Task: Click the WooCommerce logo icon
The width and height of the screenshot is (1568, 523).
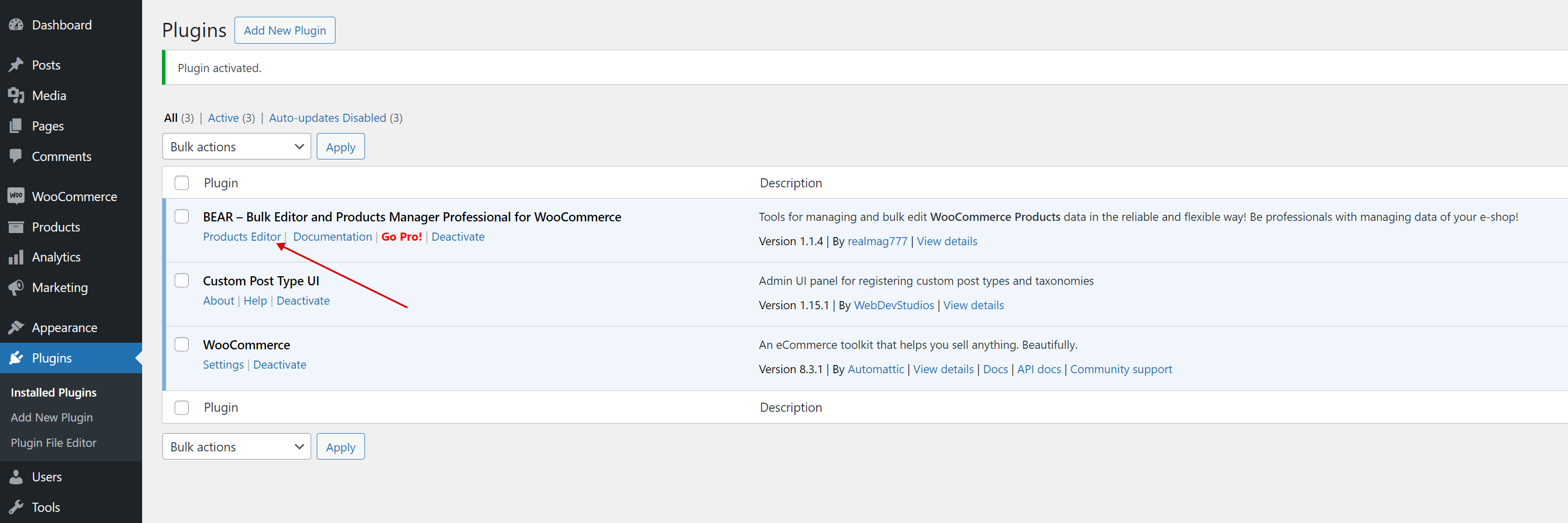Action: click(16, 196)
